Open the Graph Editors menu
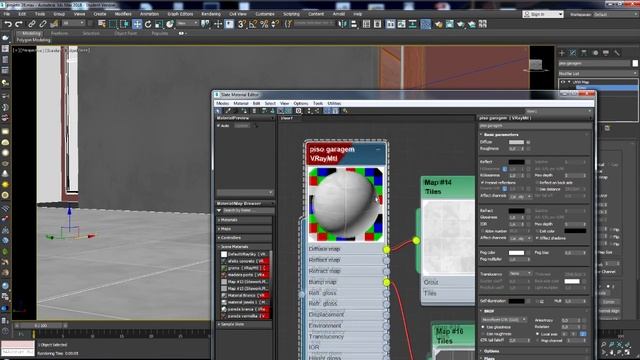This screenshot has height=360, width=640. (x=180, y=14)
